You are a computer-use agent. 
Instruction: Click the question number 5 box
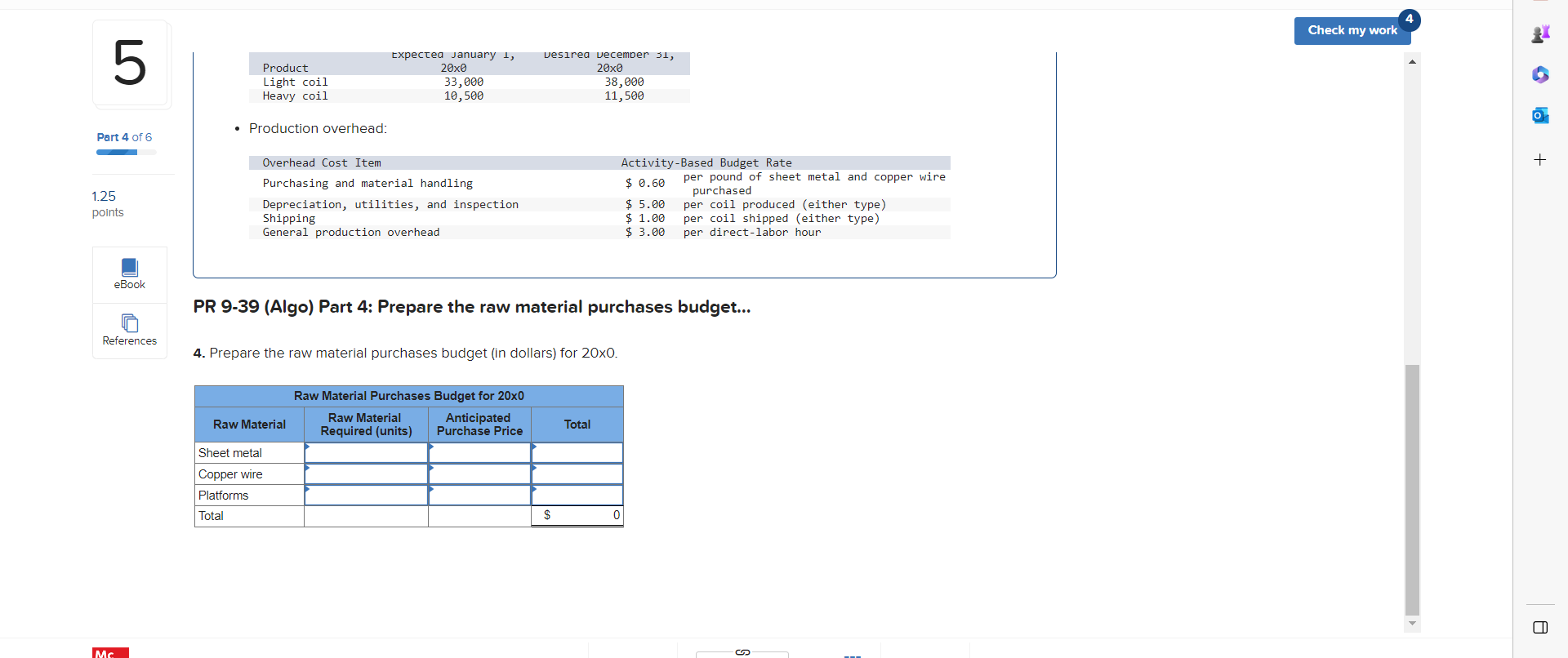pos(130,63)
